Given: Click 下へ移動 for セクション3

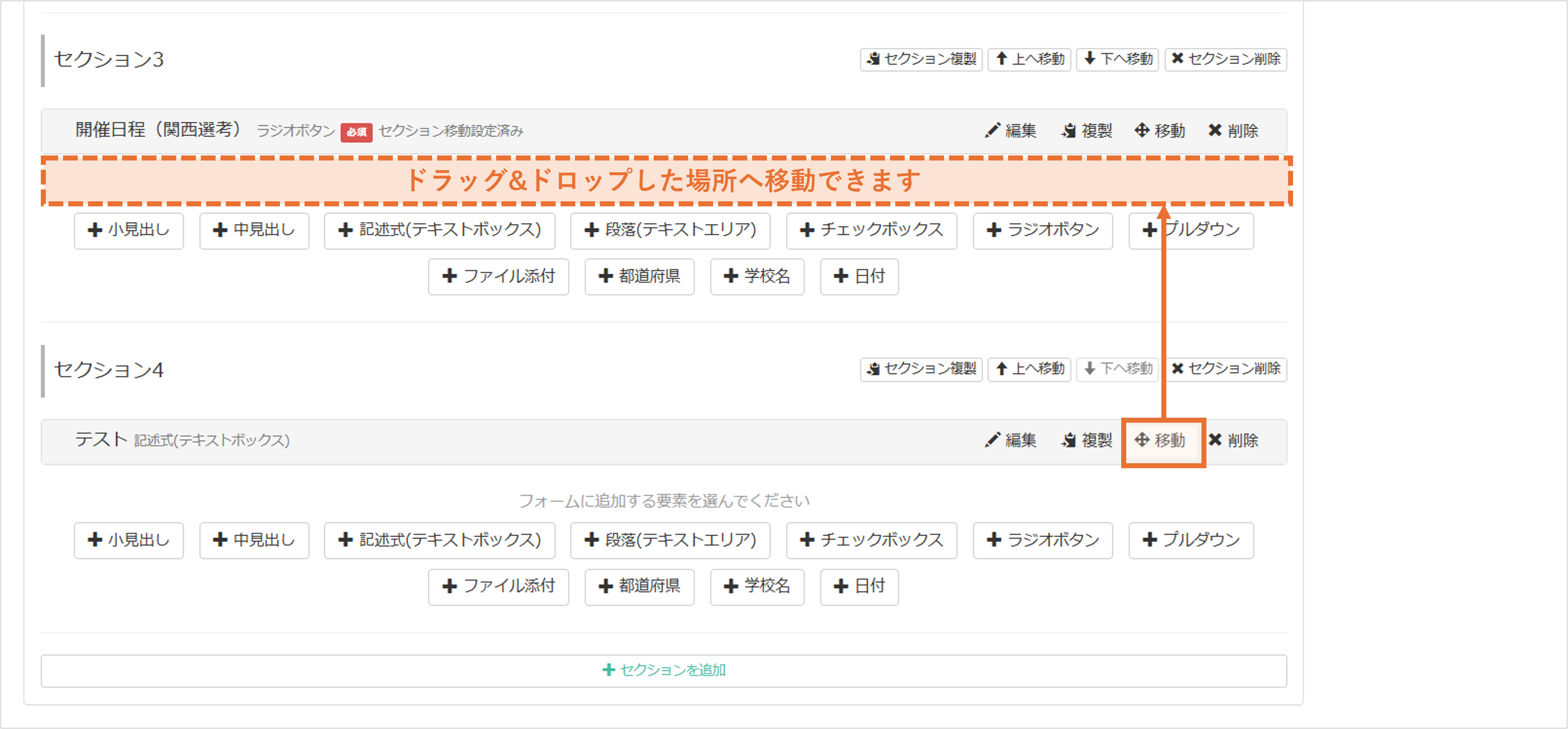Looking at the screenshot, I should tap(1117, 59).
